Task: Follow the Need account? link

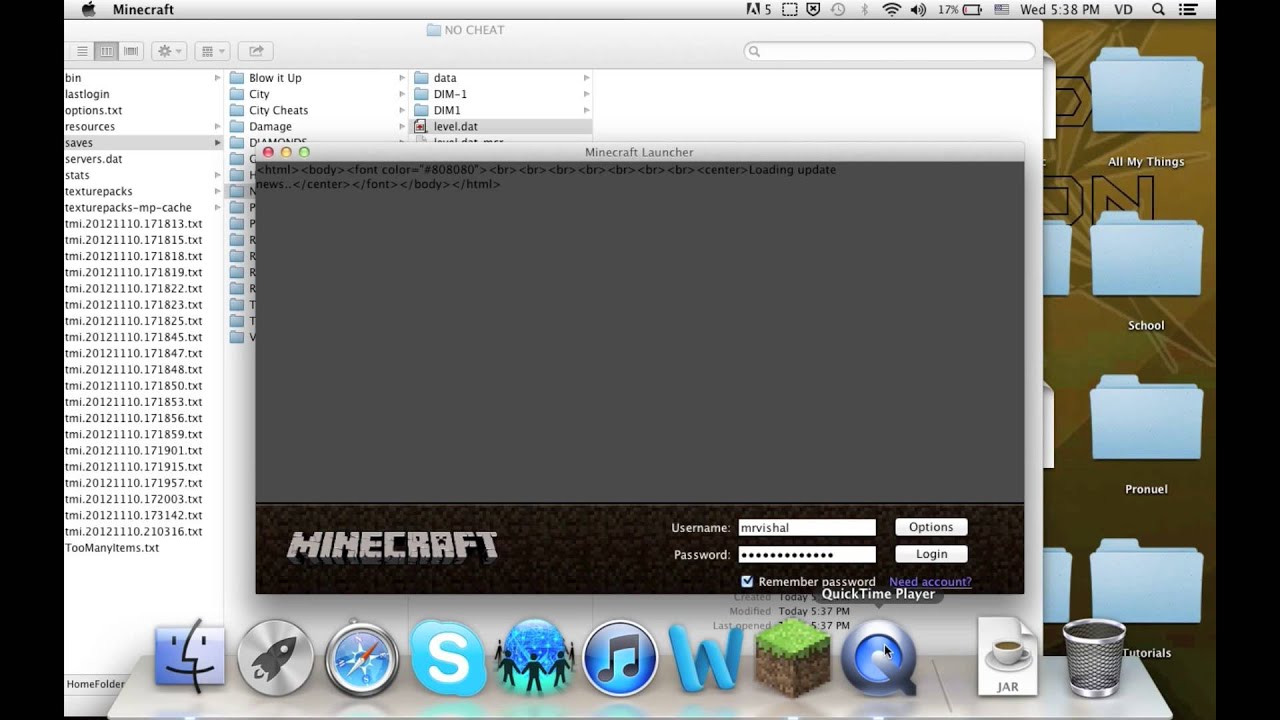Action: [x=930, y=582]
